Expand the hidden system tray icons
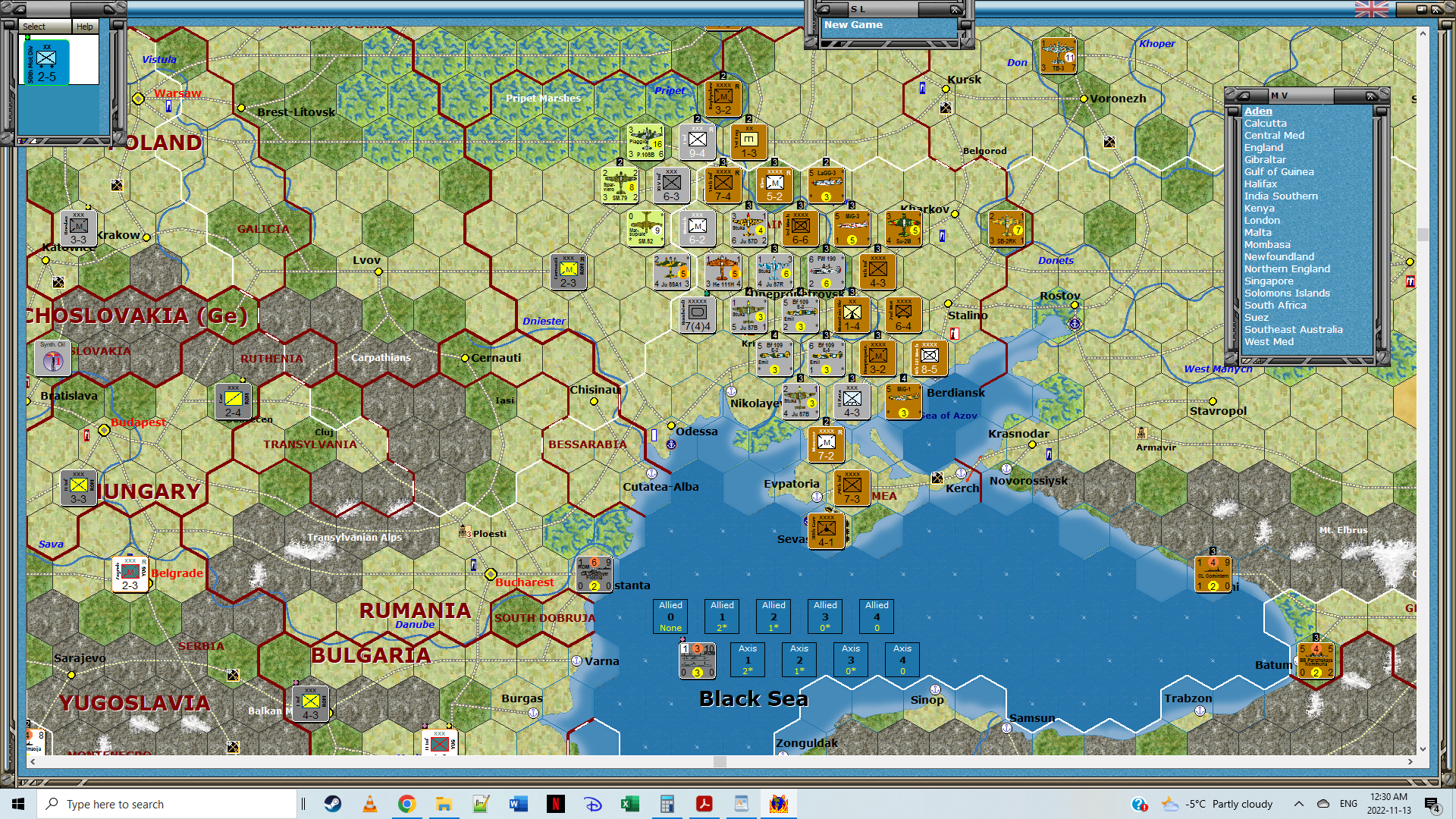1456x819 pixels. click(1298, 804)
